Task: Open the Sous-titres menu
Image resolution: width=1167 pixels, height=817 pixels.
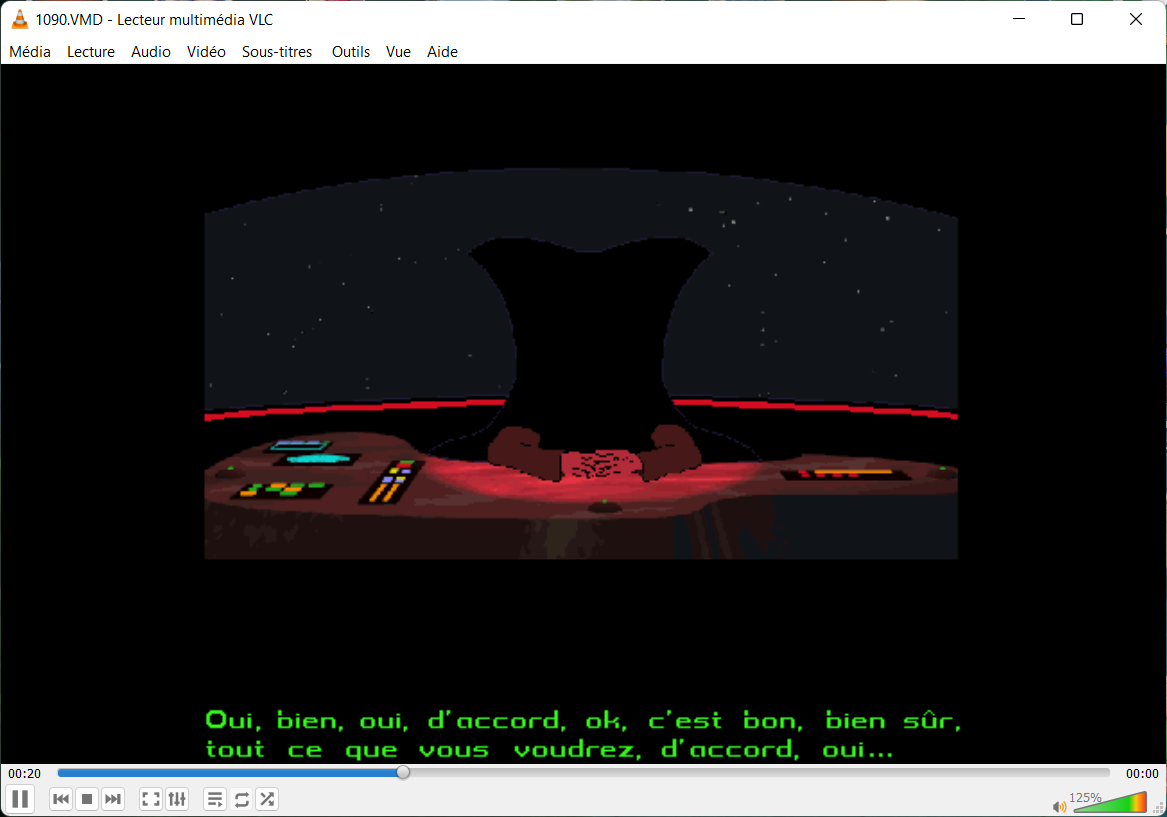Action: (277, 51)
